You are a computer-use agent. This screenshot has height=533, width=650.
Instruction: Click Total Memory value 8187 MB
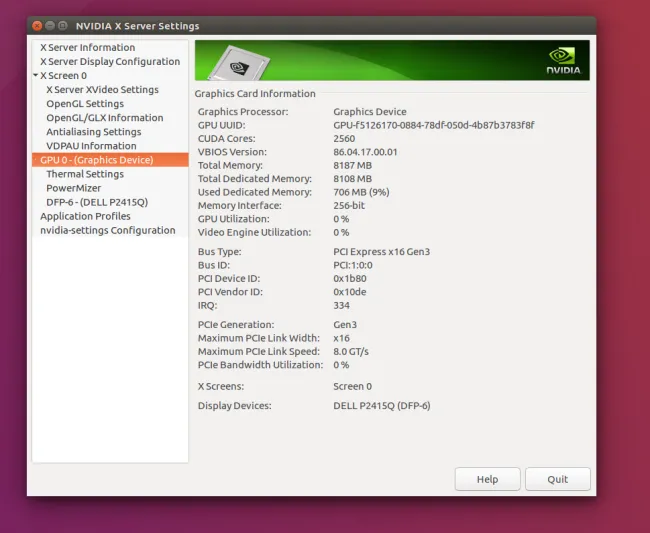(x=352, y=165)
